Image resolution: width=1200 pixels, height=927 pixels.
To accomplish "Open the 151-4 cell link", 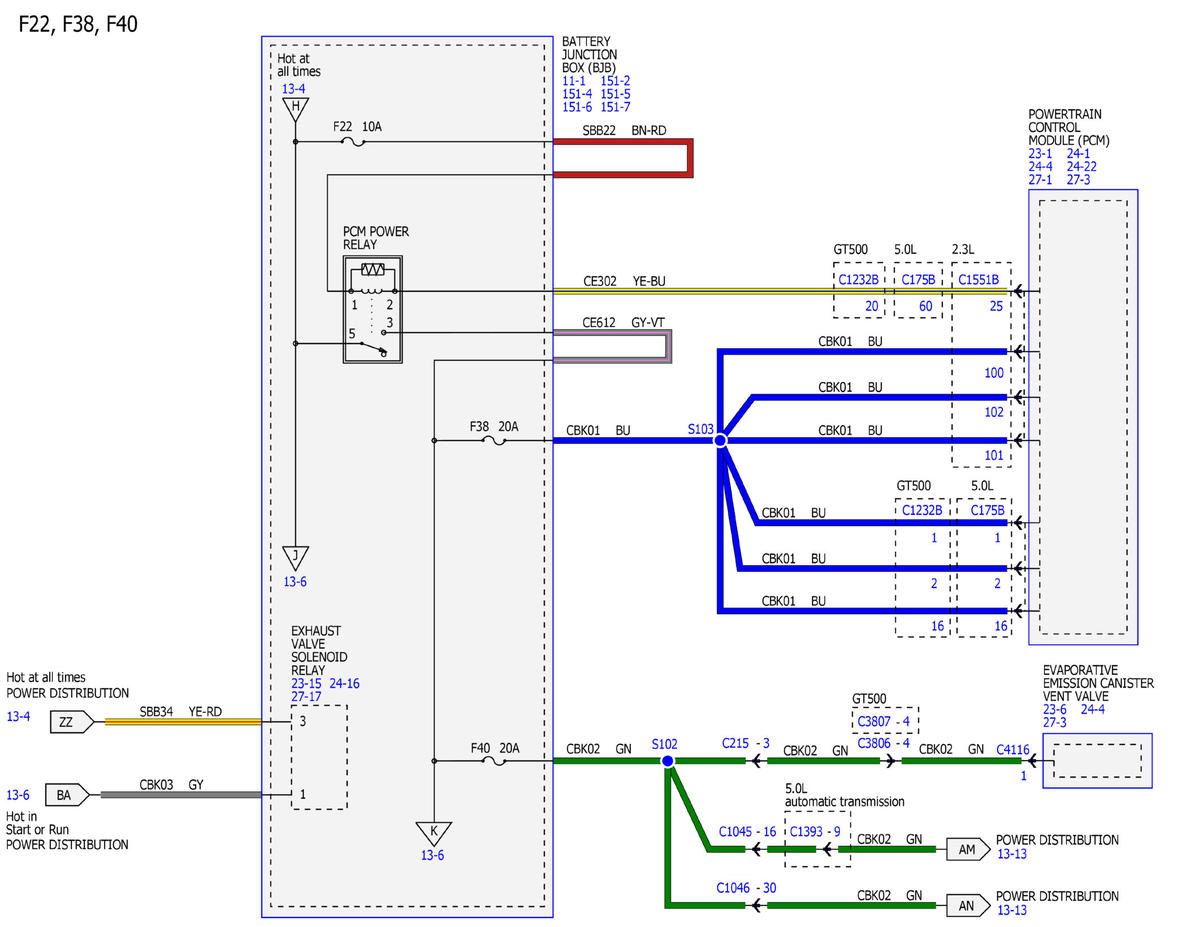I will (x=578, y=93).
